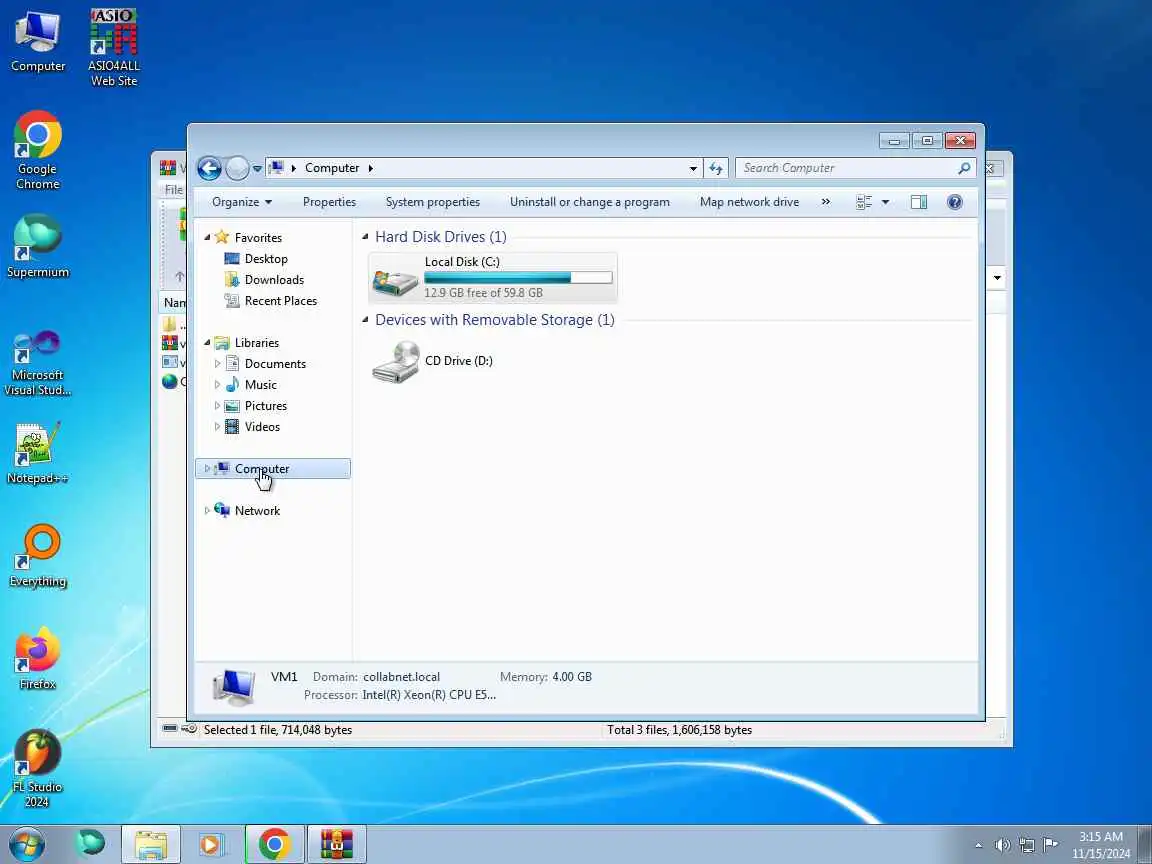Collapse Devices with Removable Storage group
The width and height of the screenshot is (1152, 864).
pyautogui.click(x=365, y=320)
